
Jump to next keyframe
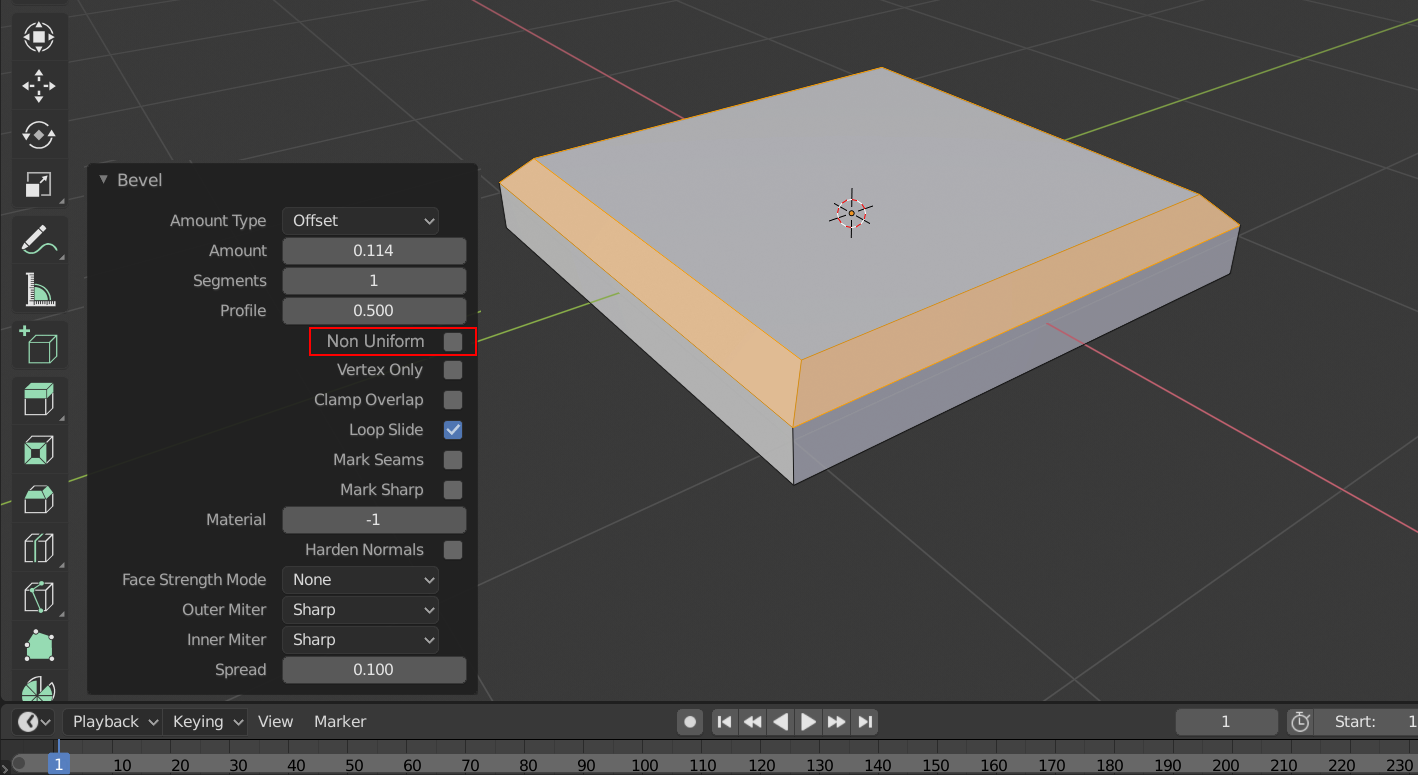[x=837, y=721]
